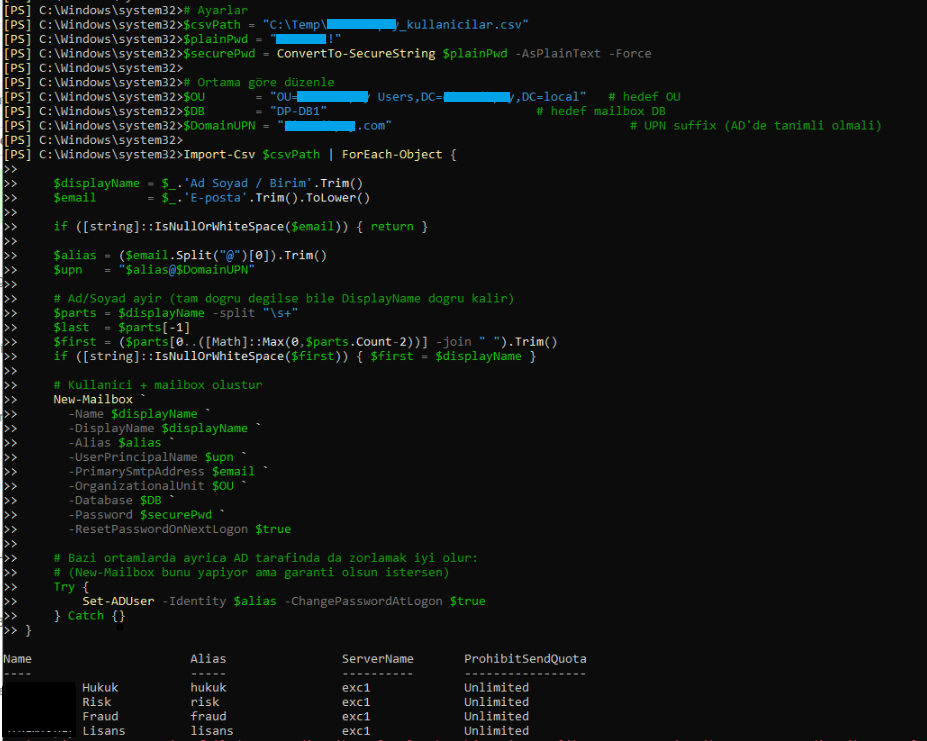
Task: Click the ProhibitSendQuota column header
Action: (525, 659)
